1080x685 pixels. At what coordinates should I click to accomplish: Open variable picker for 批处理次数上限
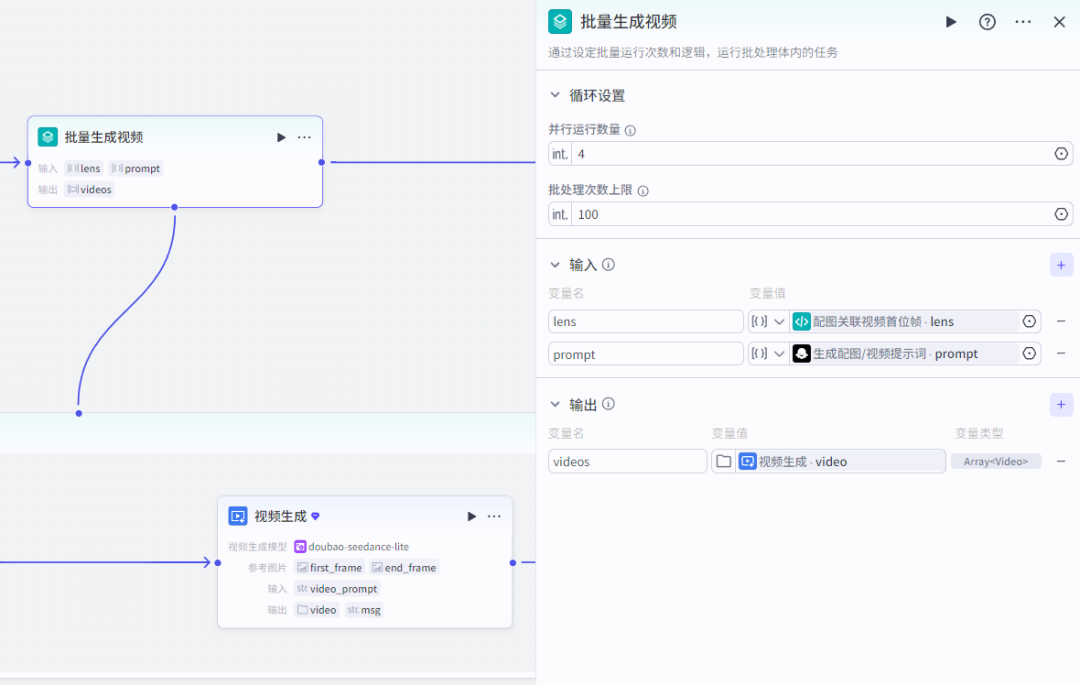point(1061,214)
